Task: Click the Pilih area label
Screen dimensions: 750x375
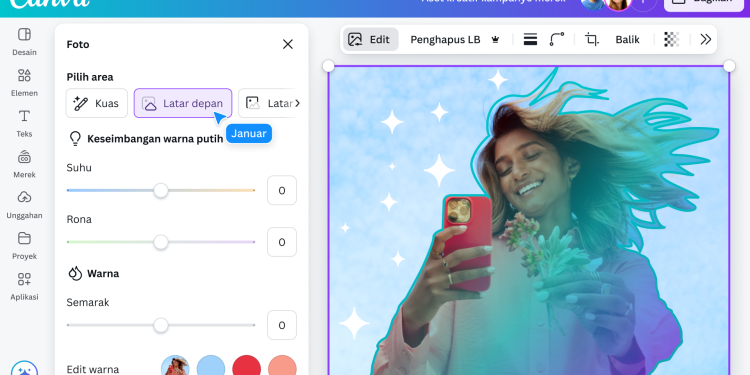Action: point(90,77)
